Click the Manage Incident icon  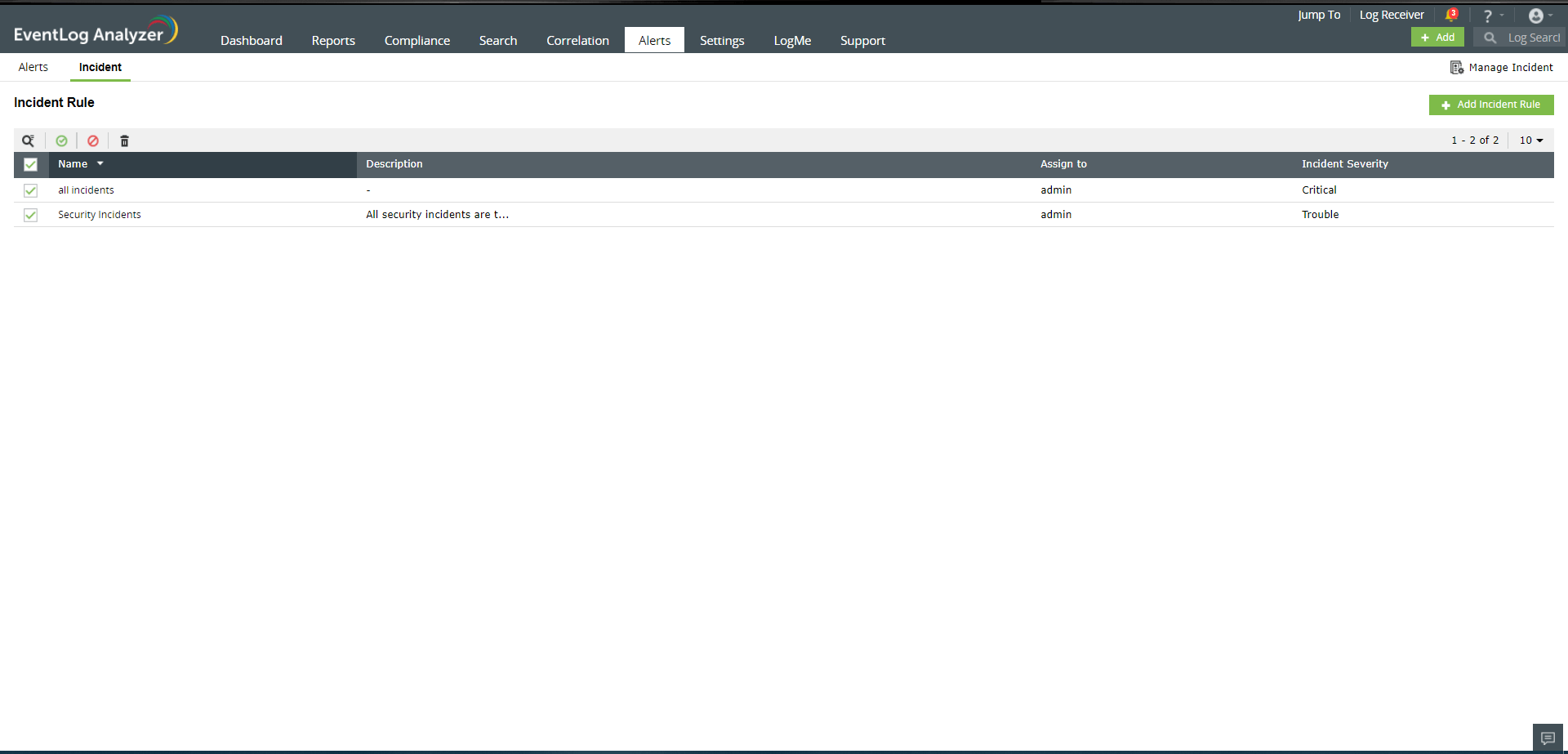coord(1458,67)
